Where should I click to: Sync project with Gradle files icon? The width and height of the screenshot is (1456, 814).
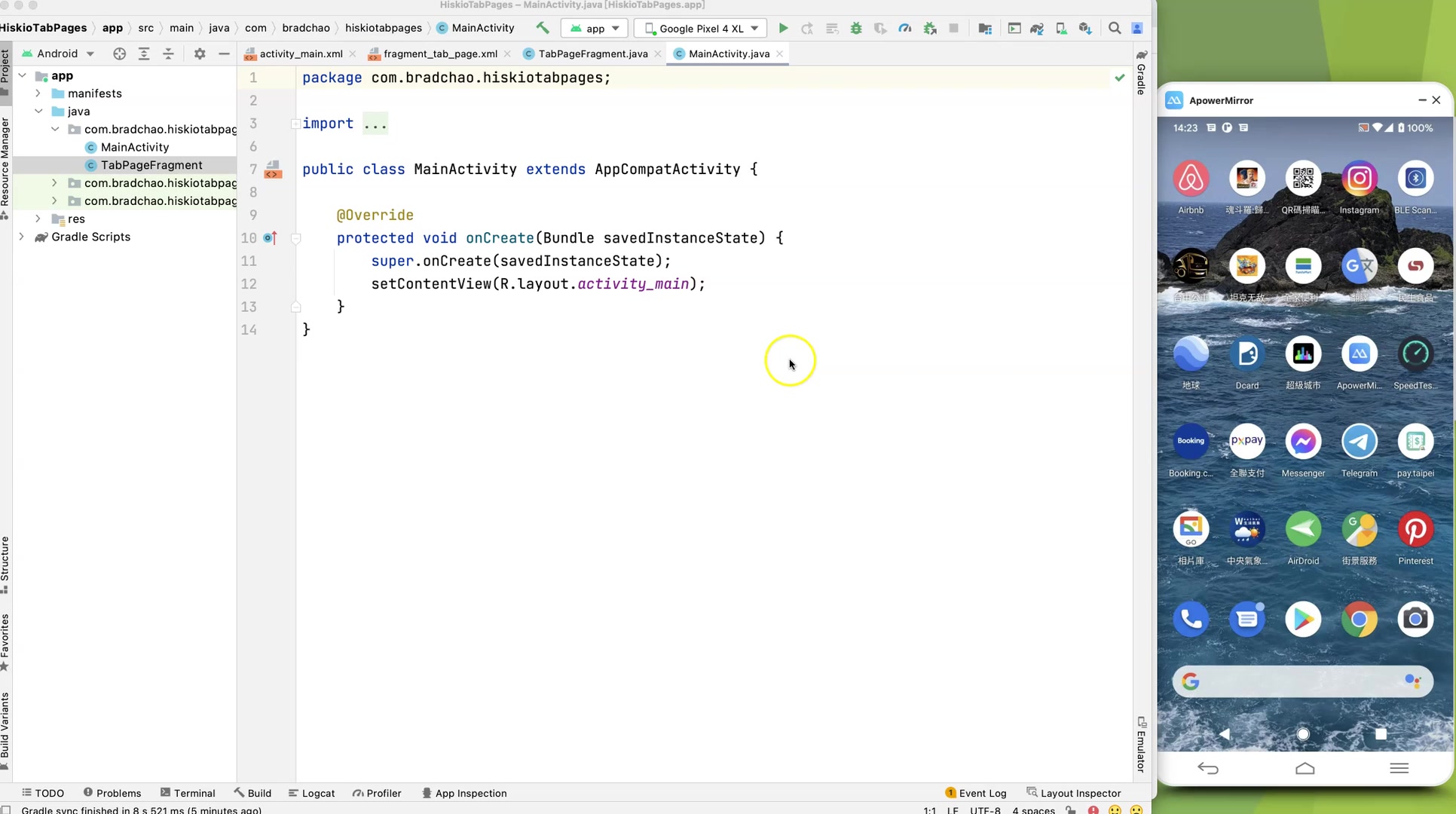click(1037, 29)
